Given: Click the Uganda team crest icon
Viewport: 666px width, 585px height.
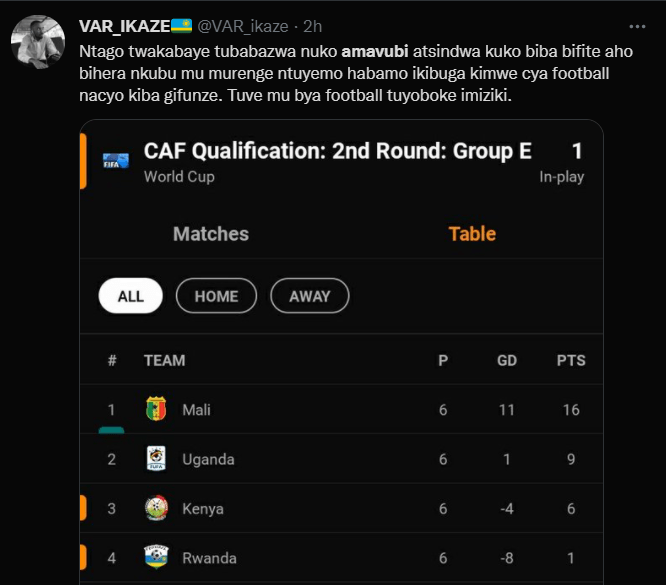Looking at the screenshot, I should 155,459.
